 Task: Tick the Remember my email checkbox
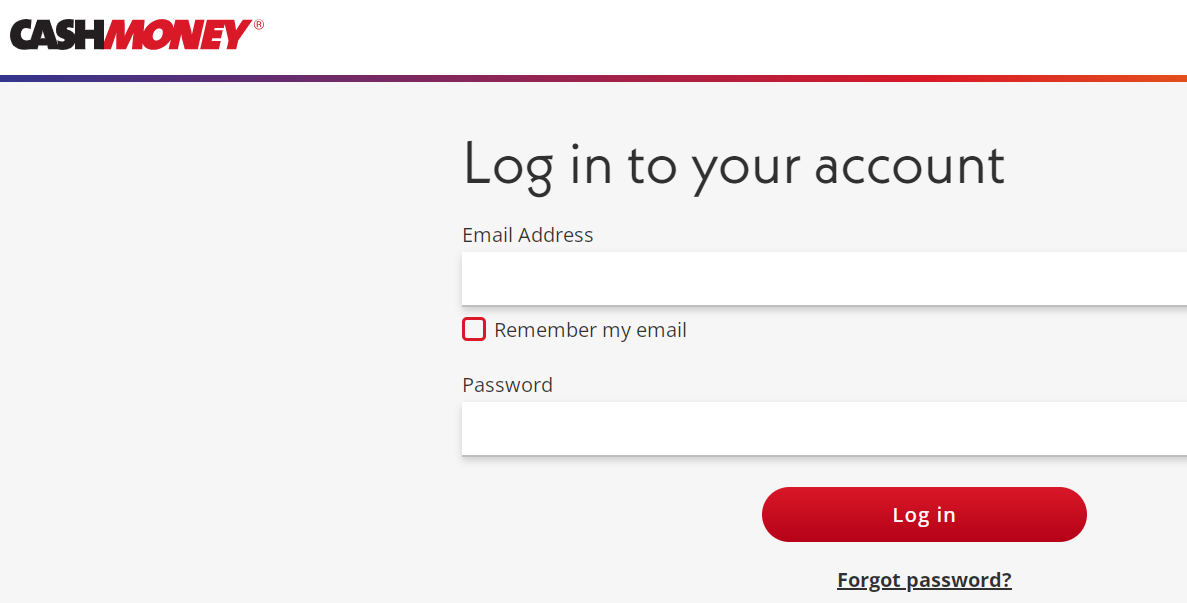(474, 329)
